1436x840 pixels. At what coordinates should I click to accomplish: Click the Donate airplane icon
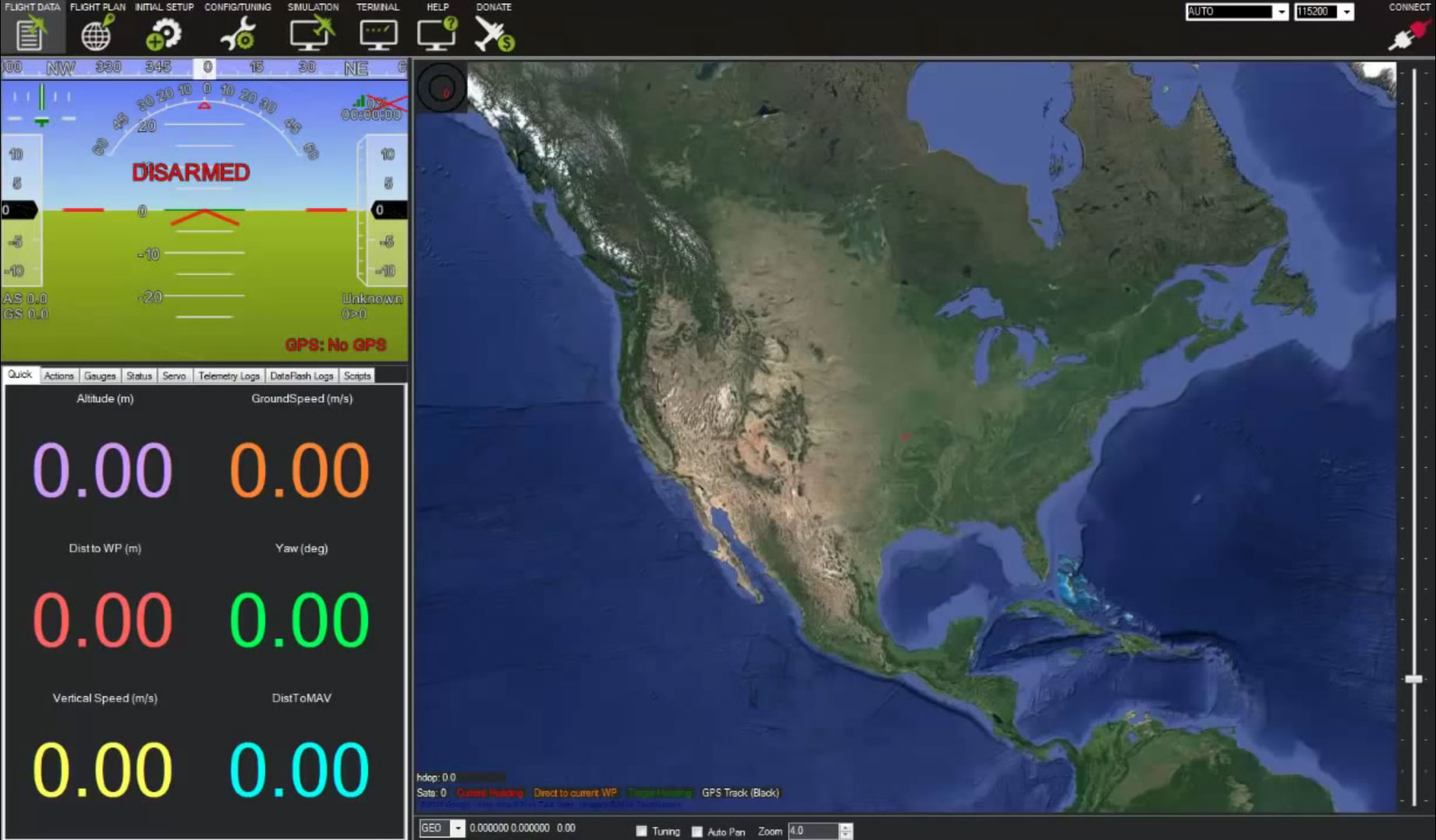coord(494,34)
